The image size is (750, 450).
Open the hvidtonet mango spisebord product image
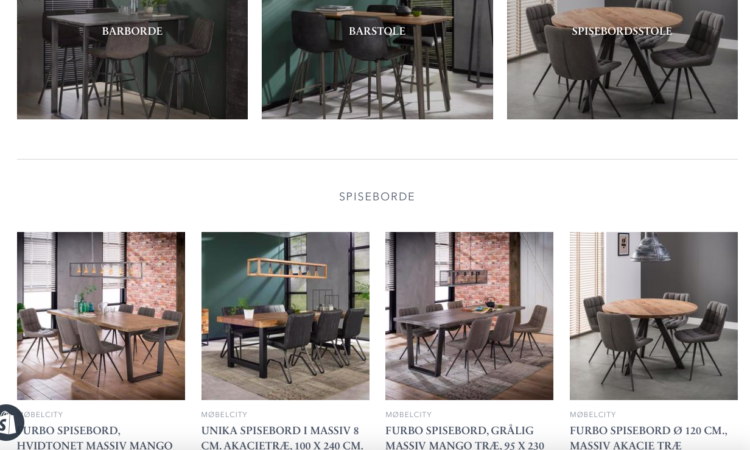point(101,316)
